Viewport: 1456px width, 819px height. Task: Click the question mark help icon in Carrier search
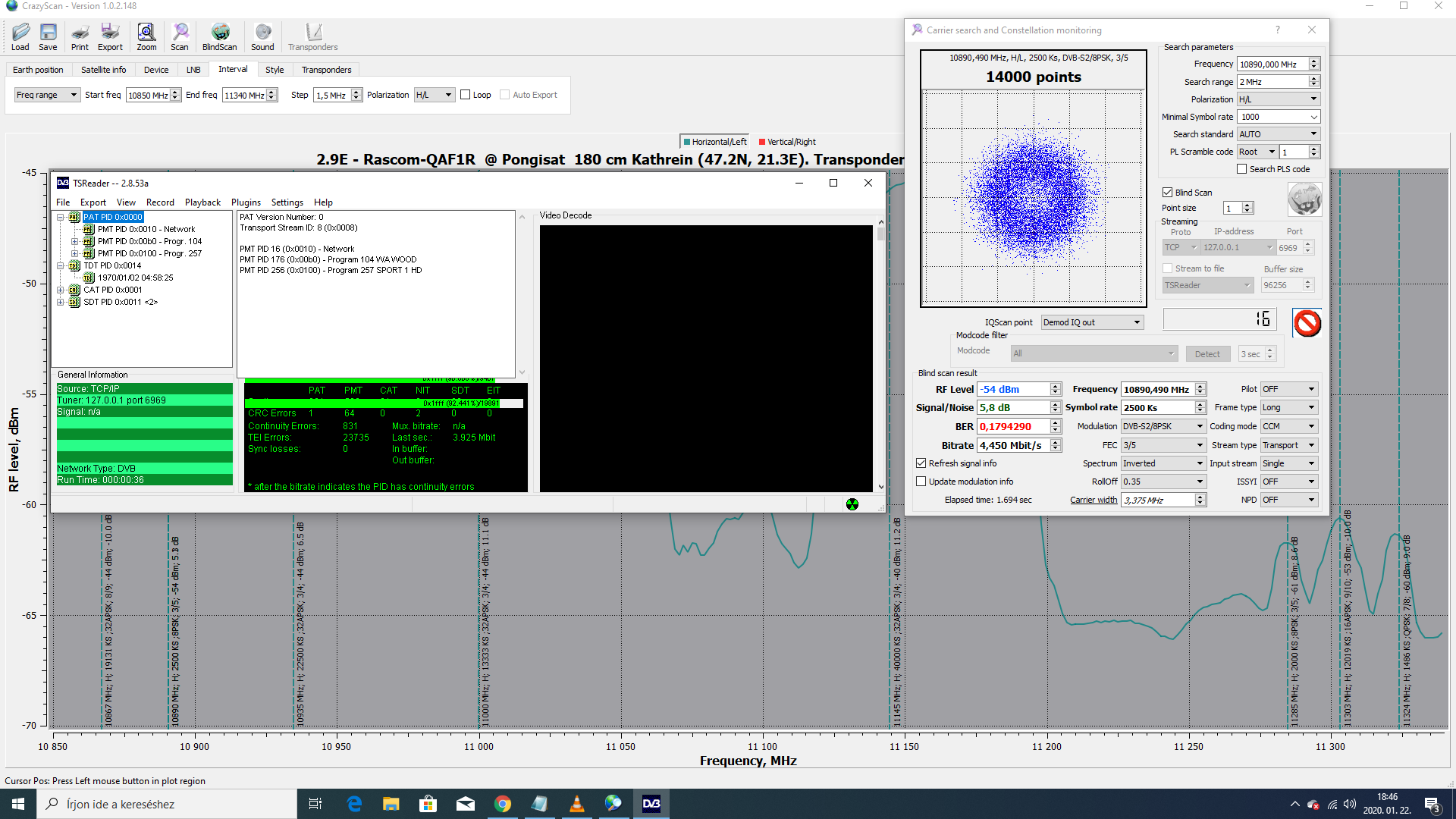pos(1278,30)
